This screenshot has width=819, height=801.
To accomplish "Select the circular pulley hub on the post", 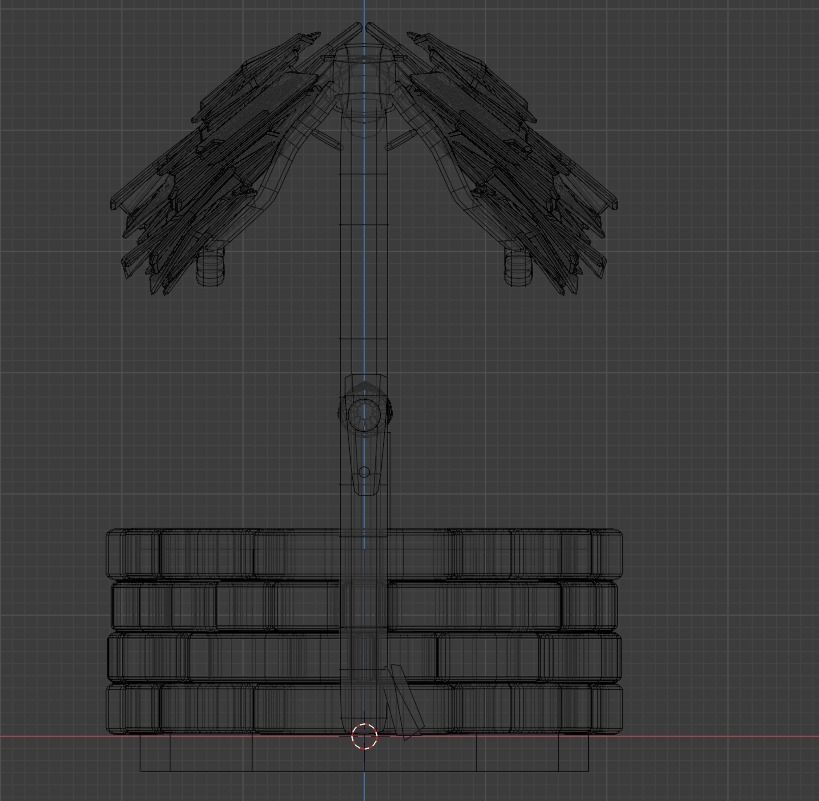I will point(364,413).
